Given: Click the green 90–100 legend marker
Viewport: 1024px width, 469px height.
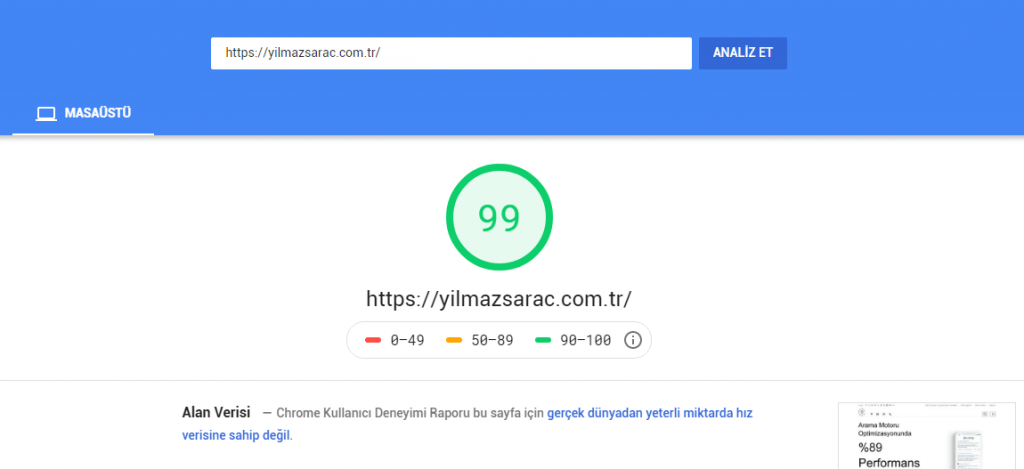Looking at the screenshot, I should point(543,340).
